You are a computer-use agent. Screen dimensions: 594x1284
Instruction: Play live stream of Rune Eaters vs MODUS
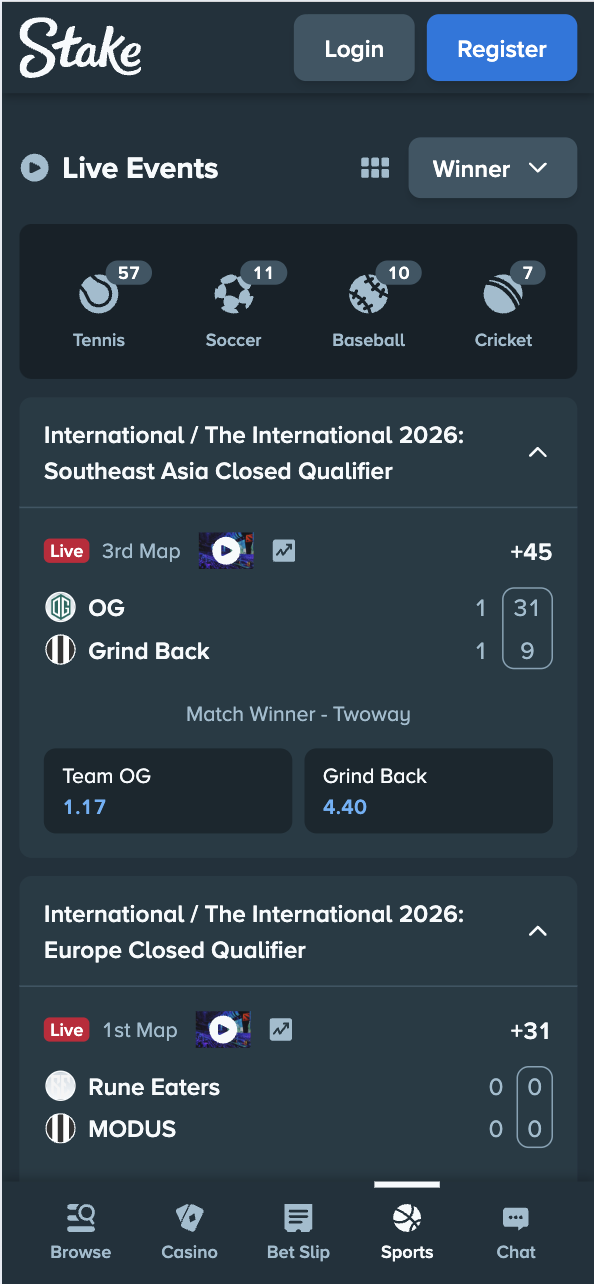pyautogui.click(x=223, y=1030)
